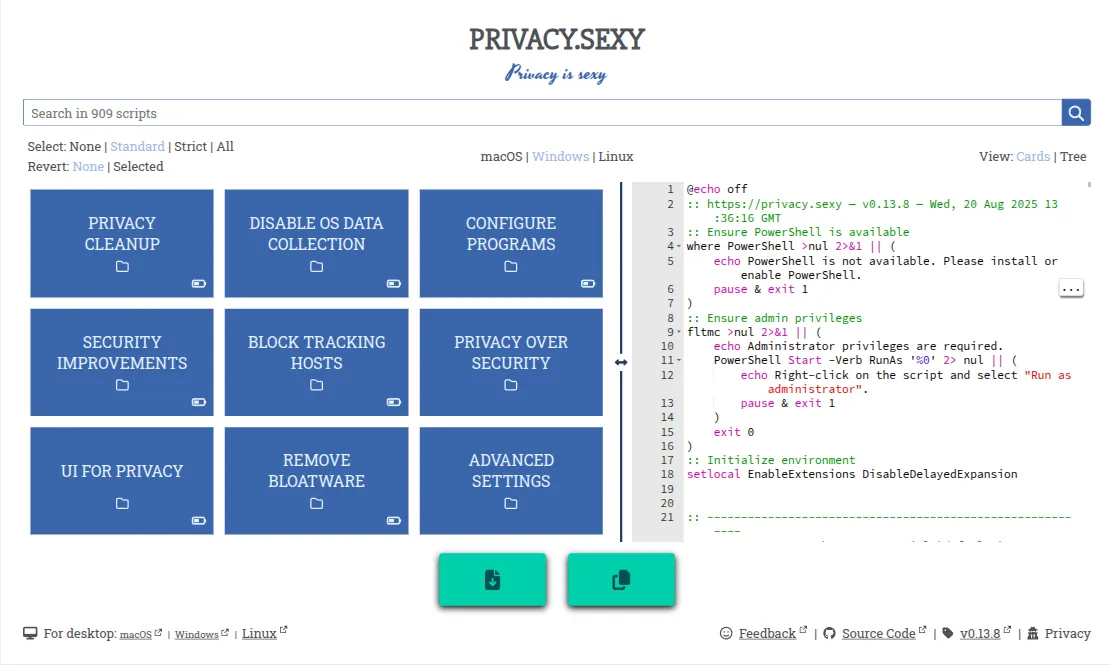The image size is (1110, 665).
Task: Click the GitHub Source Code icon
Action: tap(829, 633)
